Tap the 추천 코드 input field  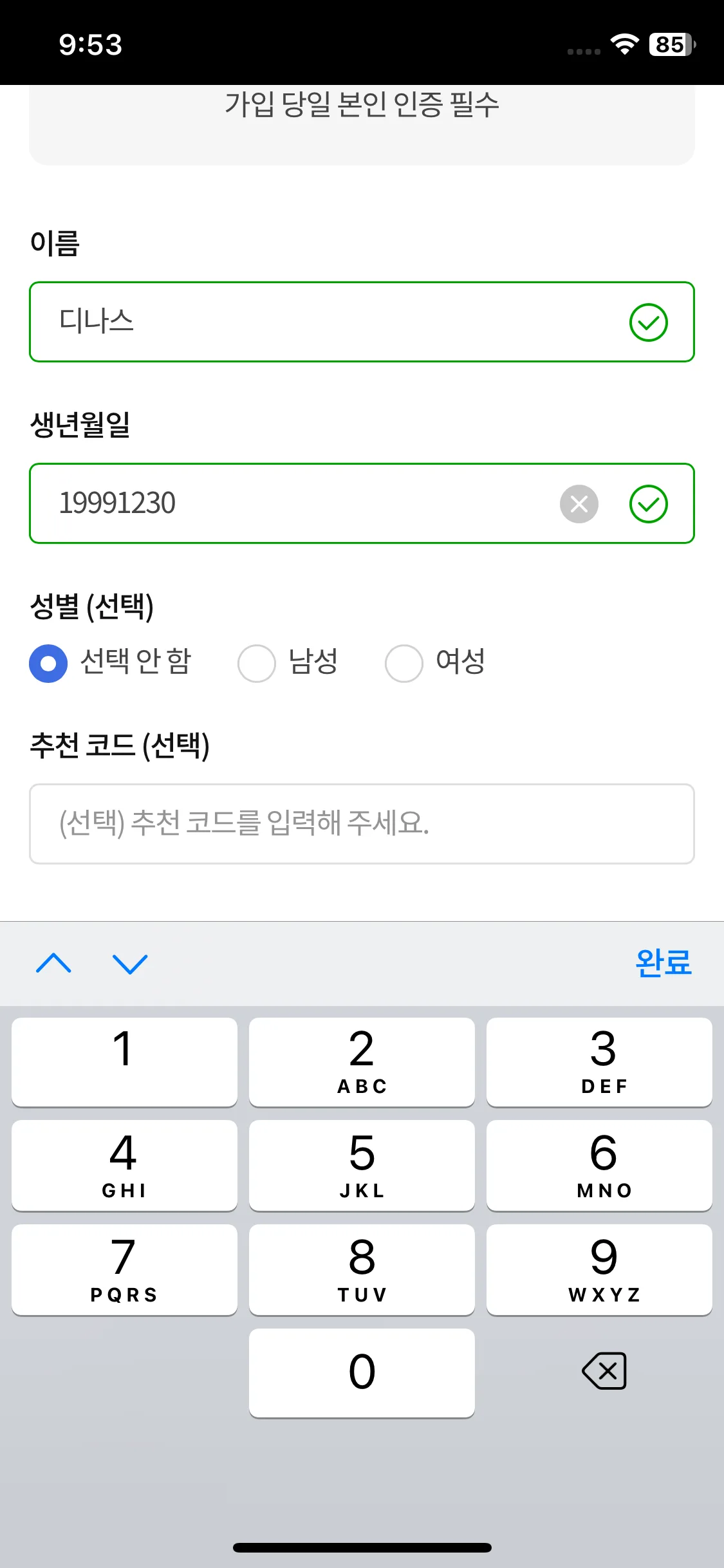[362, 823]
